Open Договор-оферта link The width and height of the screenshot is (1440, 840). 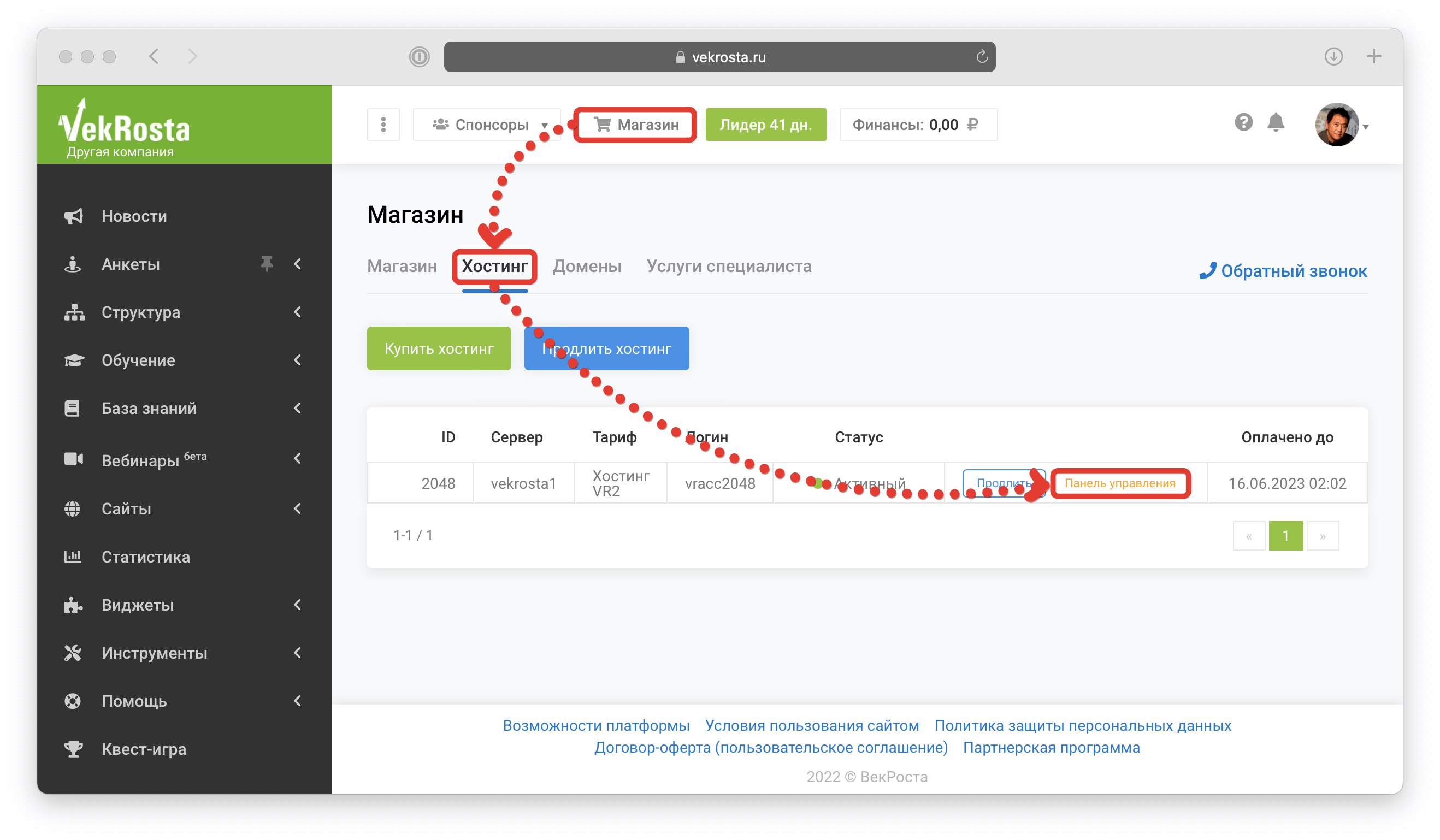tap(771, 748)
